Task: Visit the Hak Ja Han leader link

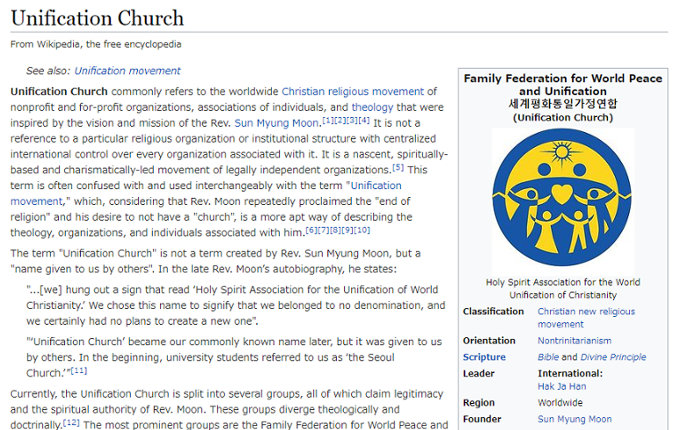Action: [562, 387]
